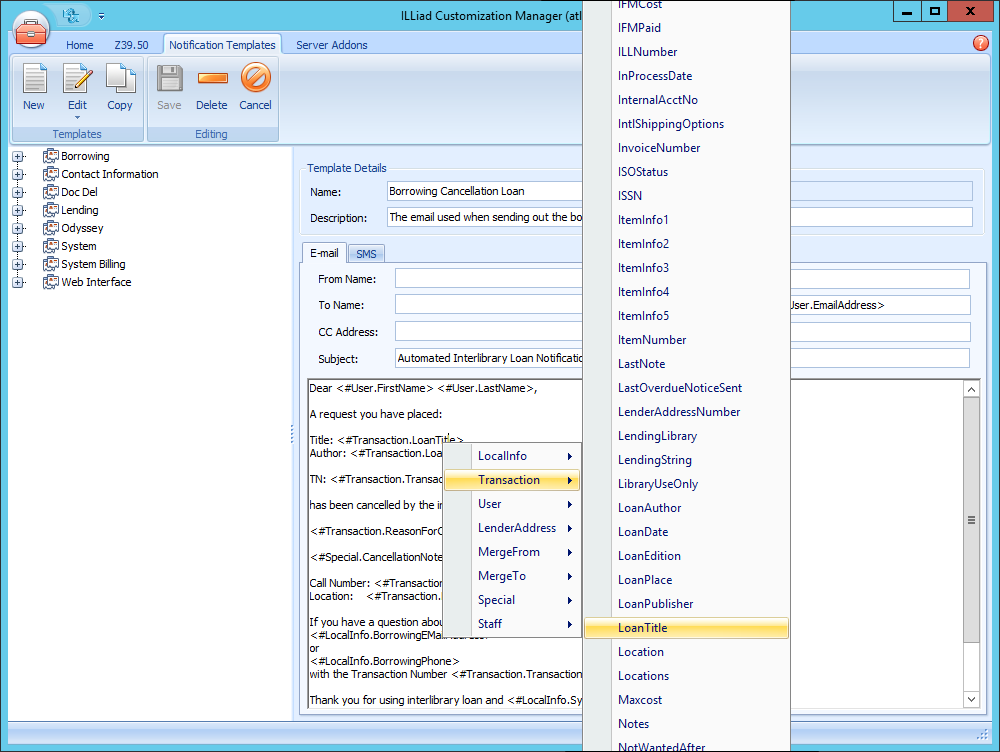Click the Subject input field
Image resolution: width=1000 pixels, height=752 pixels.
click(x=485, y=357)
